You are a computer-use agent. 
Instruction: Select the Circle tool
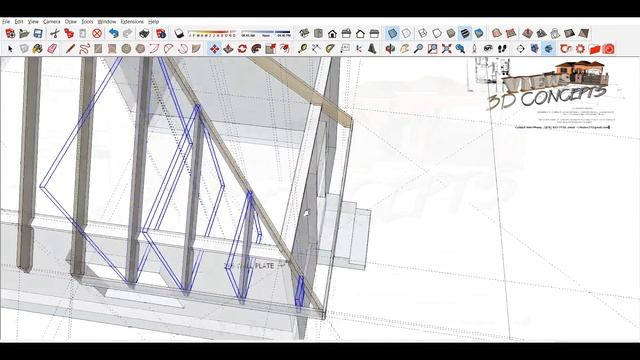(x=126, y=49)
